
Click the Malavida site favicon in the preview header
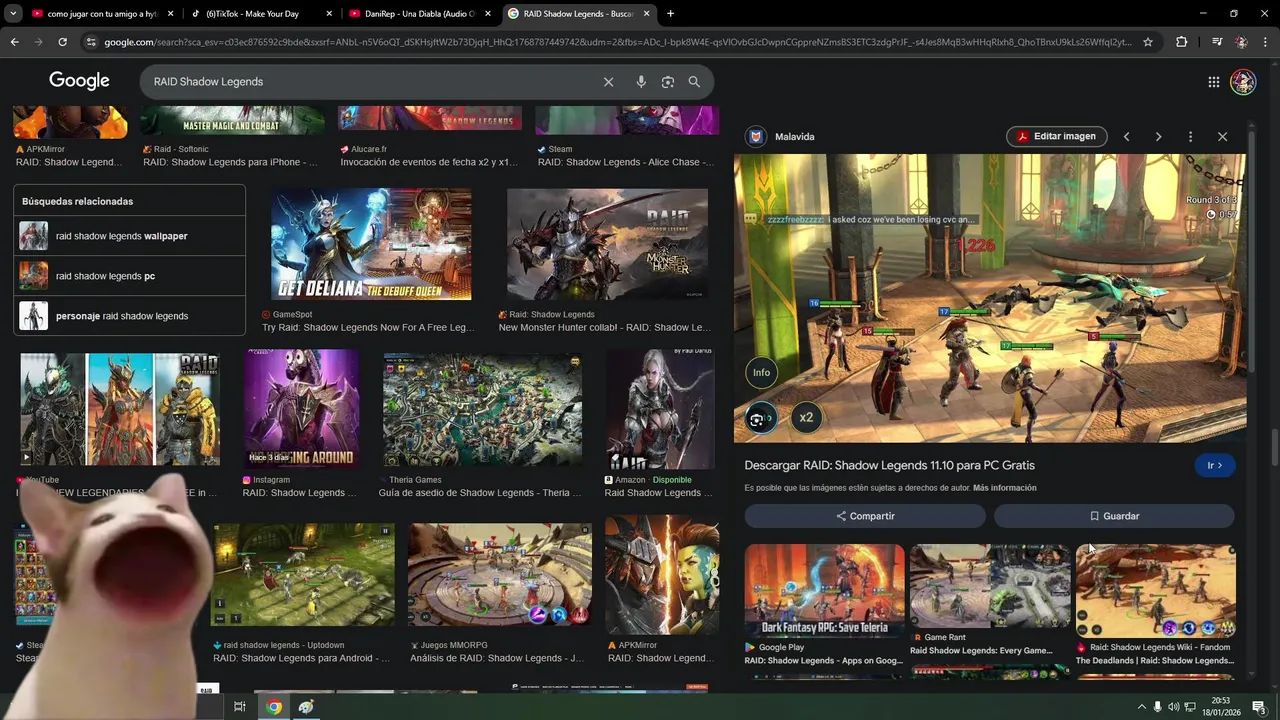coord(756,136)
